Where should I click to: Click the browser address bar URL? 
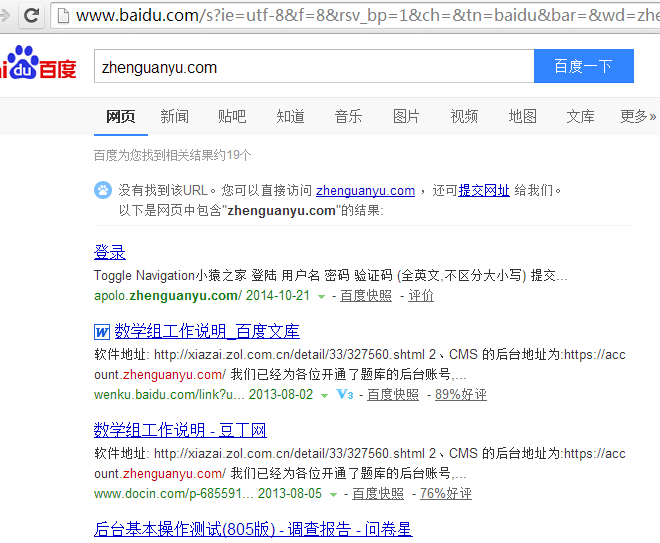(x=366, y=16)
